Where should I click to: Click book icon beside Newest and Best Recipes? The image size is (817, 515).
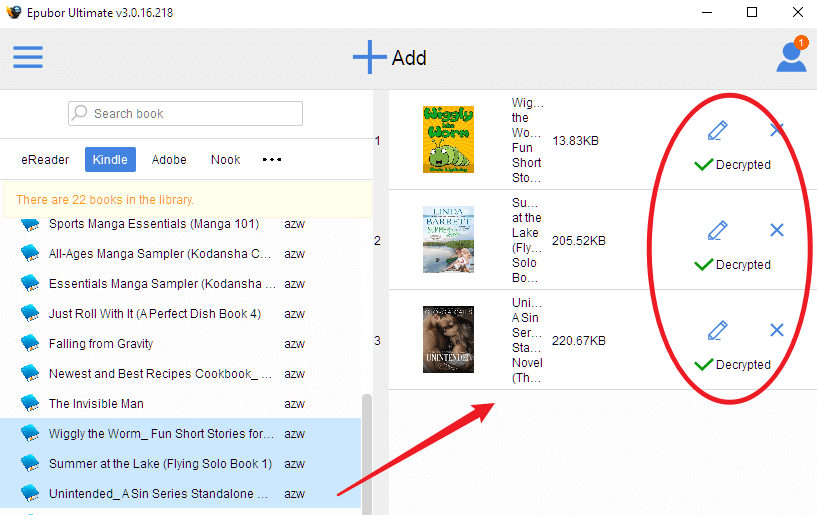[x=30, y=373]
